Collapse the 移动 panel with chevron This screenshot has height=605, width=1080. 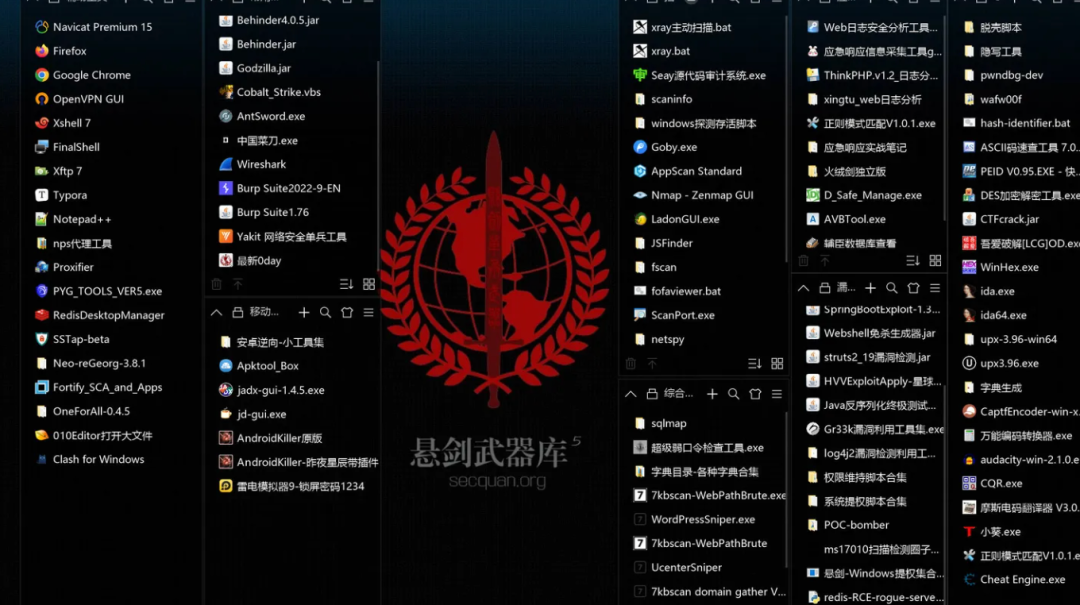point(216,313)
